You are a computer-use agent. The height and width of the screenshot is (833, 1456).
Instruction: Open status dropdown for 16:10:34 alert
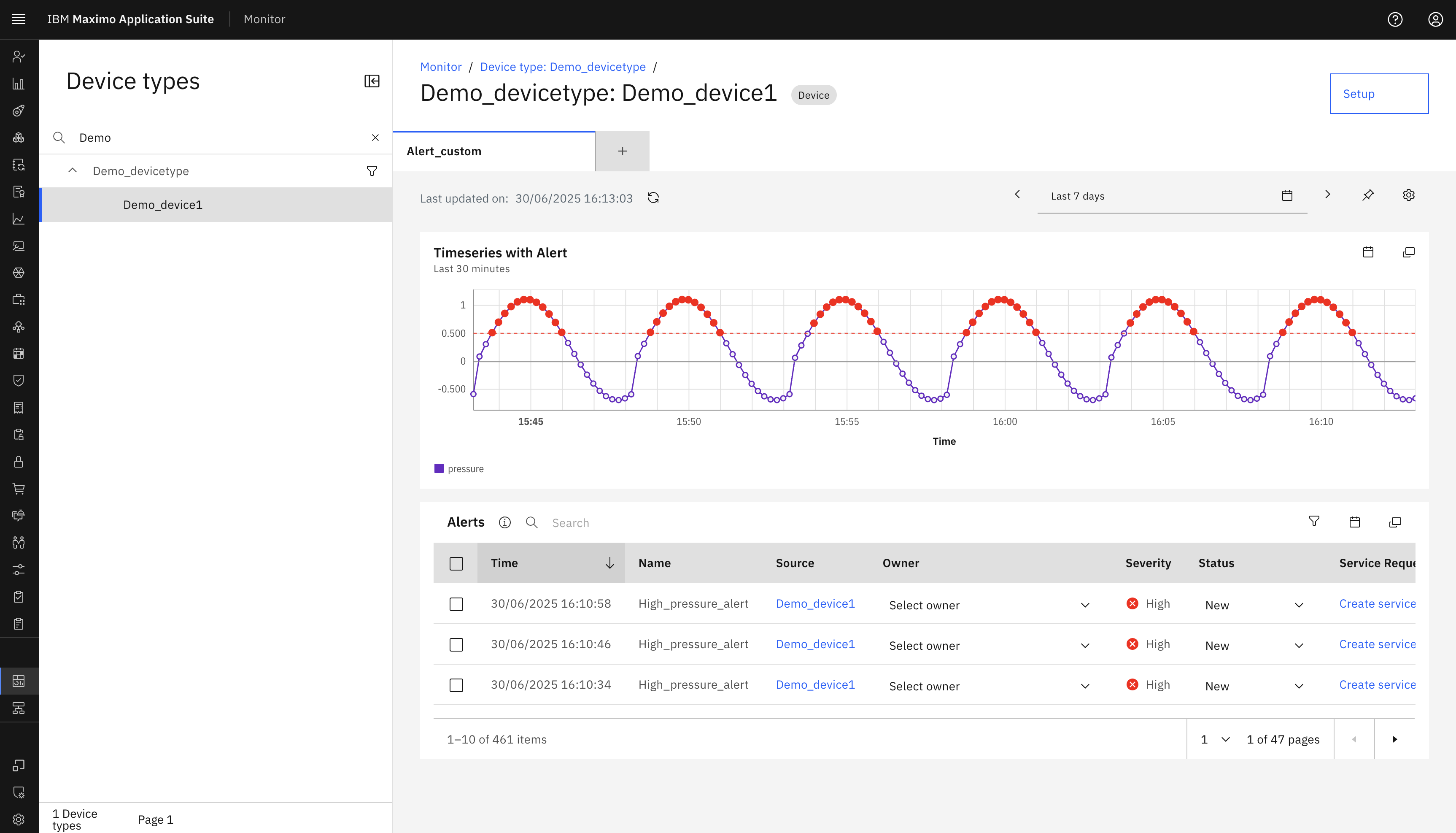(1255, 686)
